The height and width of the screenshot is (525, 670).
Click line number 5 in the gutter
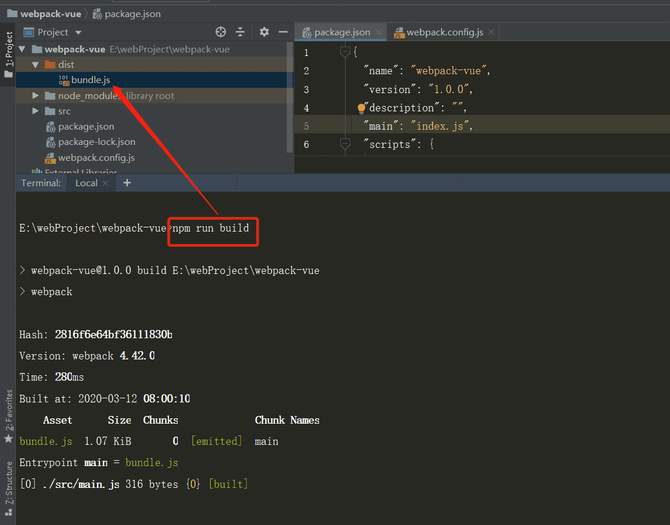(306, 126)
